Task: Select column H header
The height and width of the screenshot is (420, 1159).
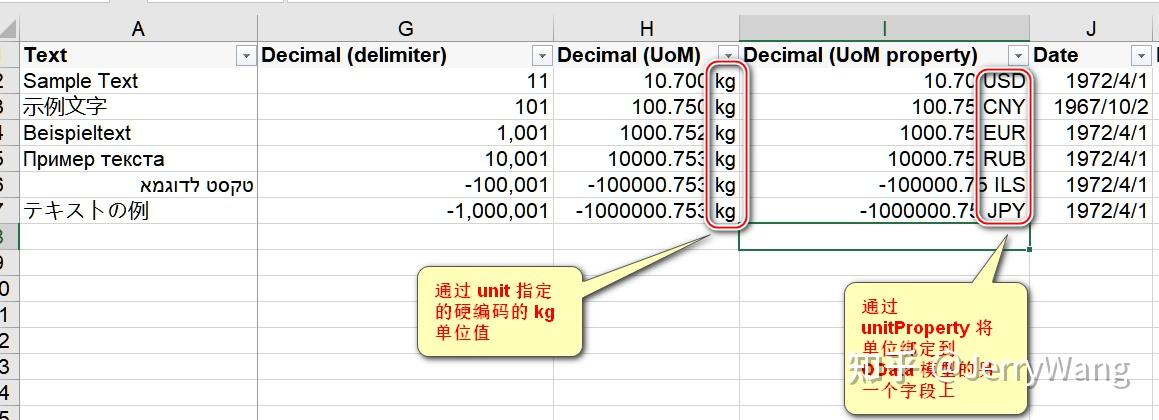Action: [646, 29]
